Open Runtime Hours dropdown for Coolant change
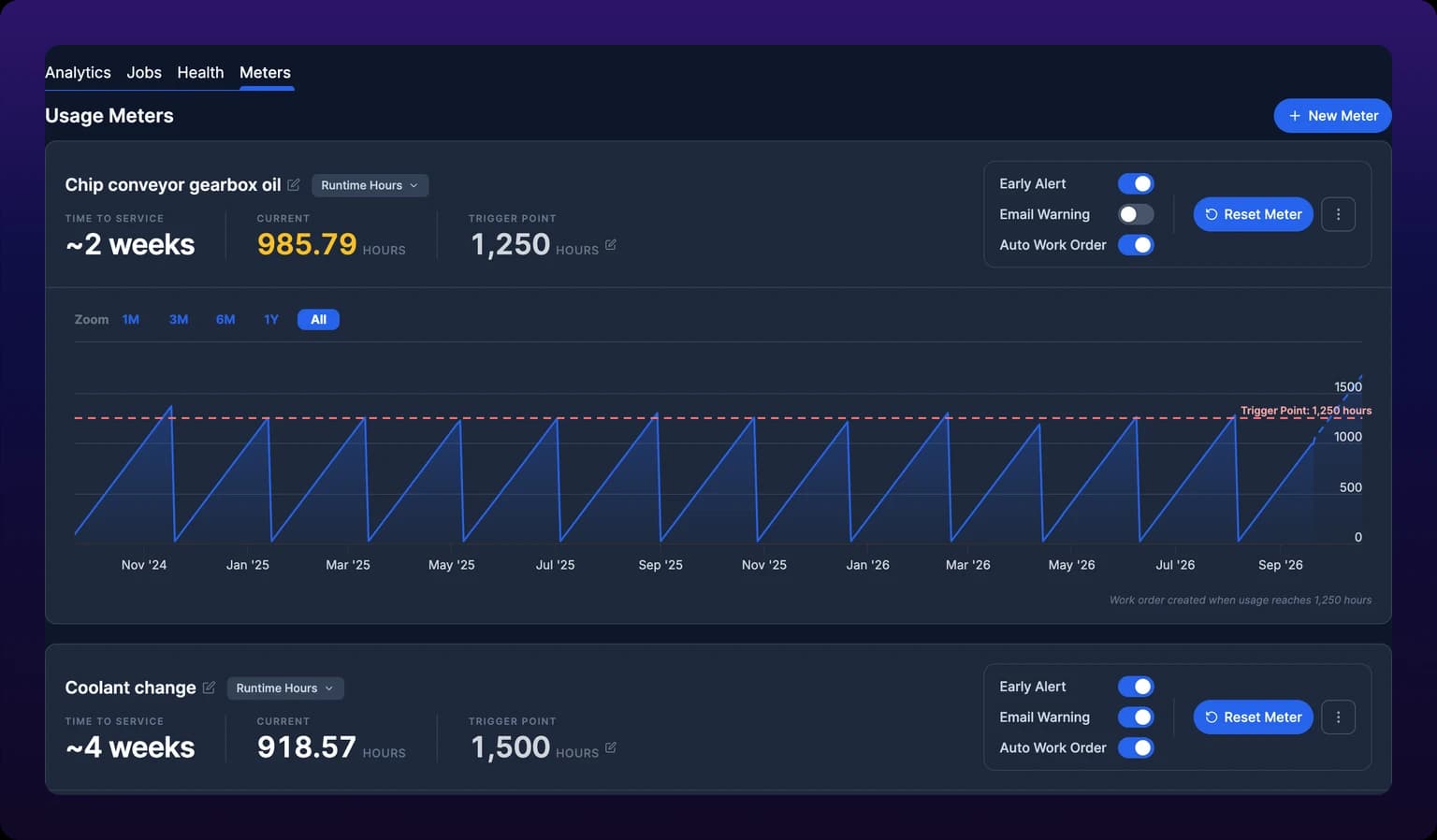 click(285, 688)
